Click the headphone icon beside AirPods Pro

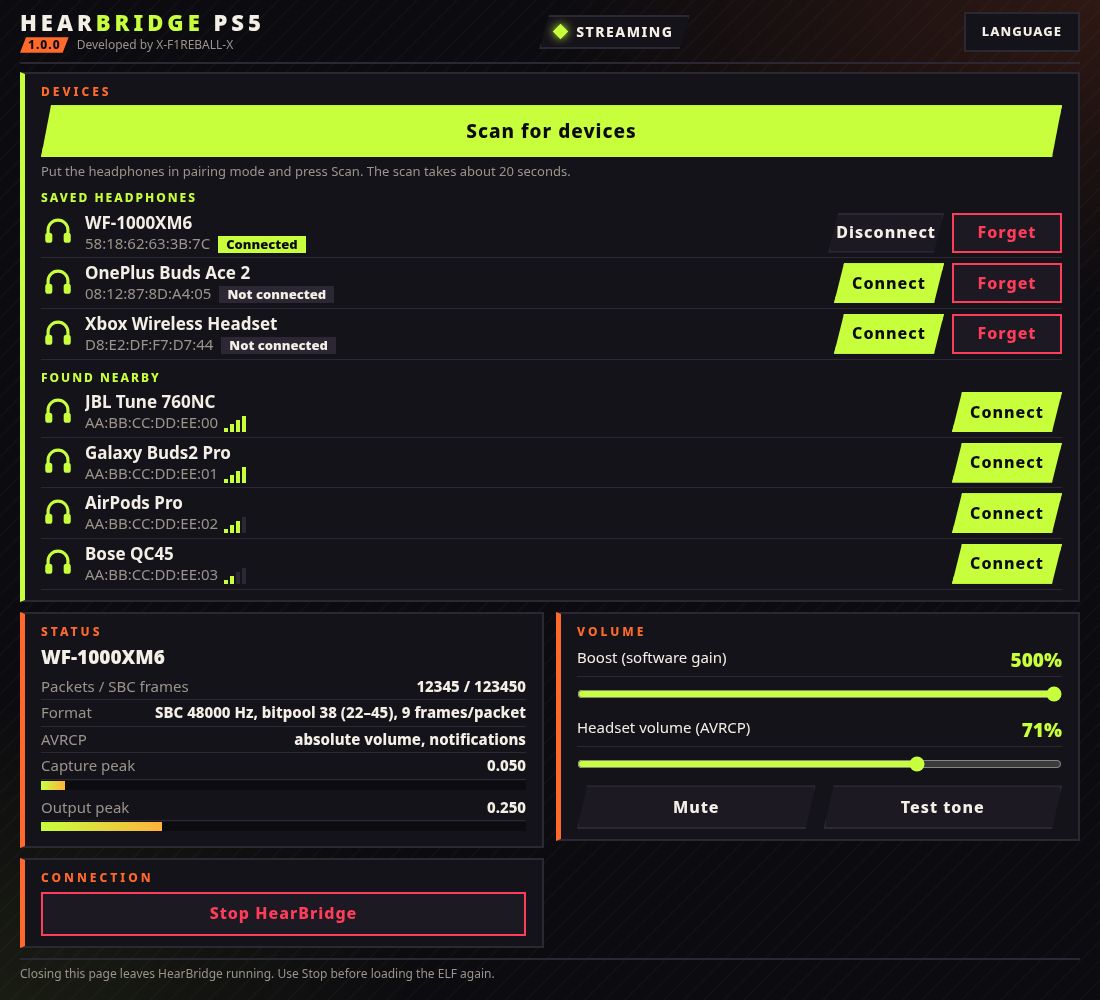tap(58, 512)
